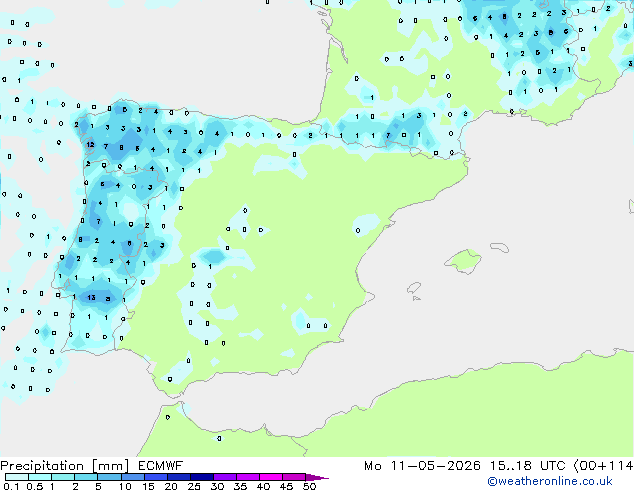
Task: Open the weatheronline.co.uk copyright link
Action: pos(550,481)
